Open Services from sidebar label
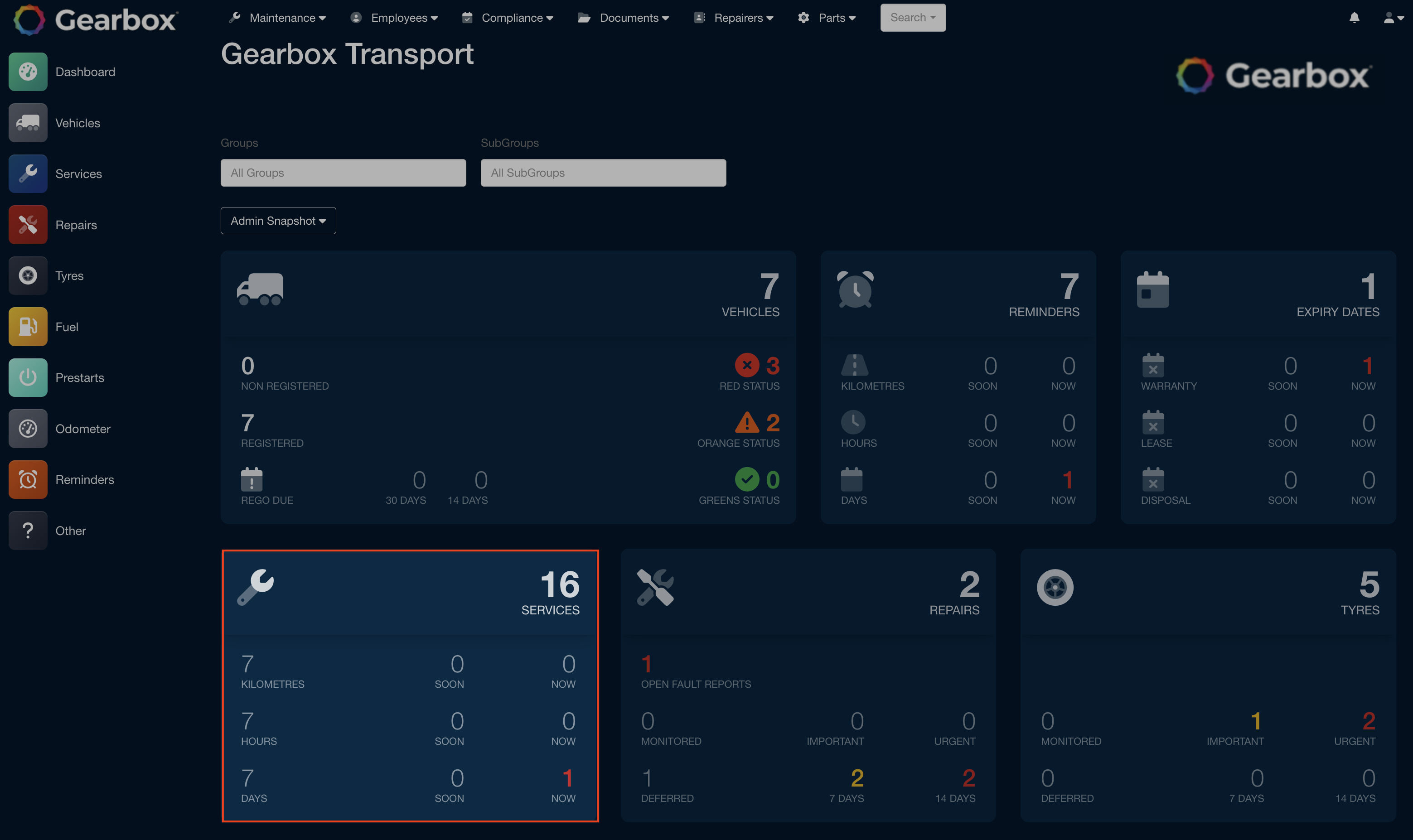Screen dimensions: 1413x840 pos(79,174)
